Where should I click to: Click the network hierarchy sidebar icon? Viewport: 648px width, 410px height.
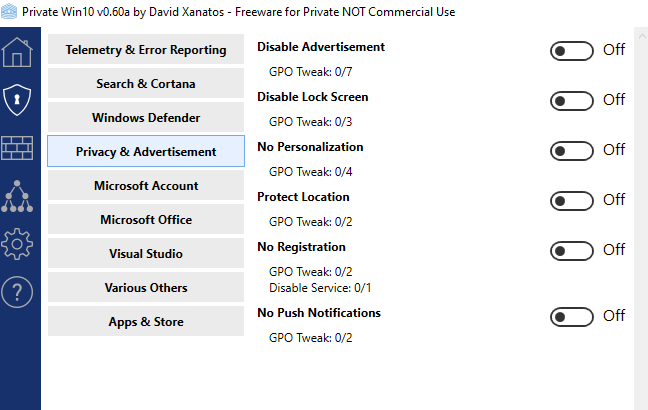click(18, 195)
